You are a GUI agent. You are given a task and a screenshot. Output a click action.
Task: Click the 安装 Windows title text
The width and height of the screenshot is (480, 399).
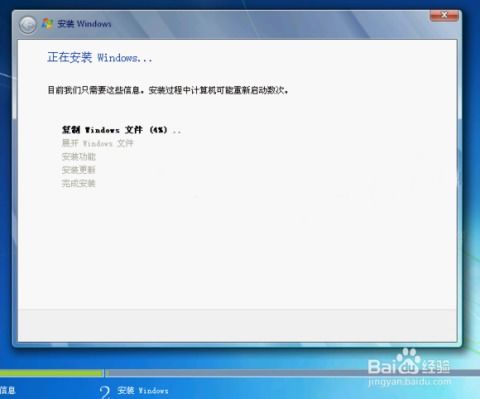[84, 24]
